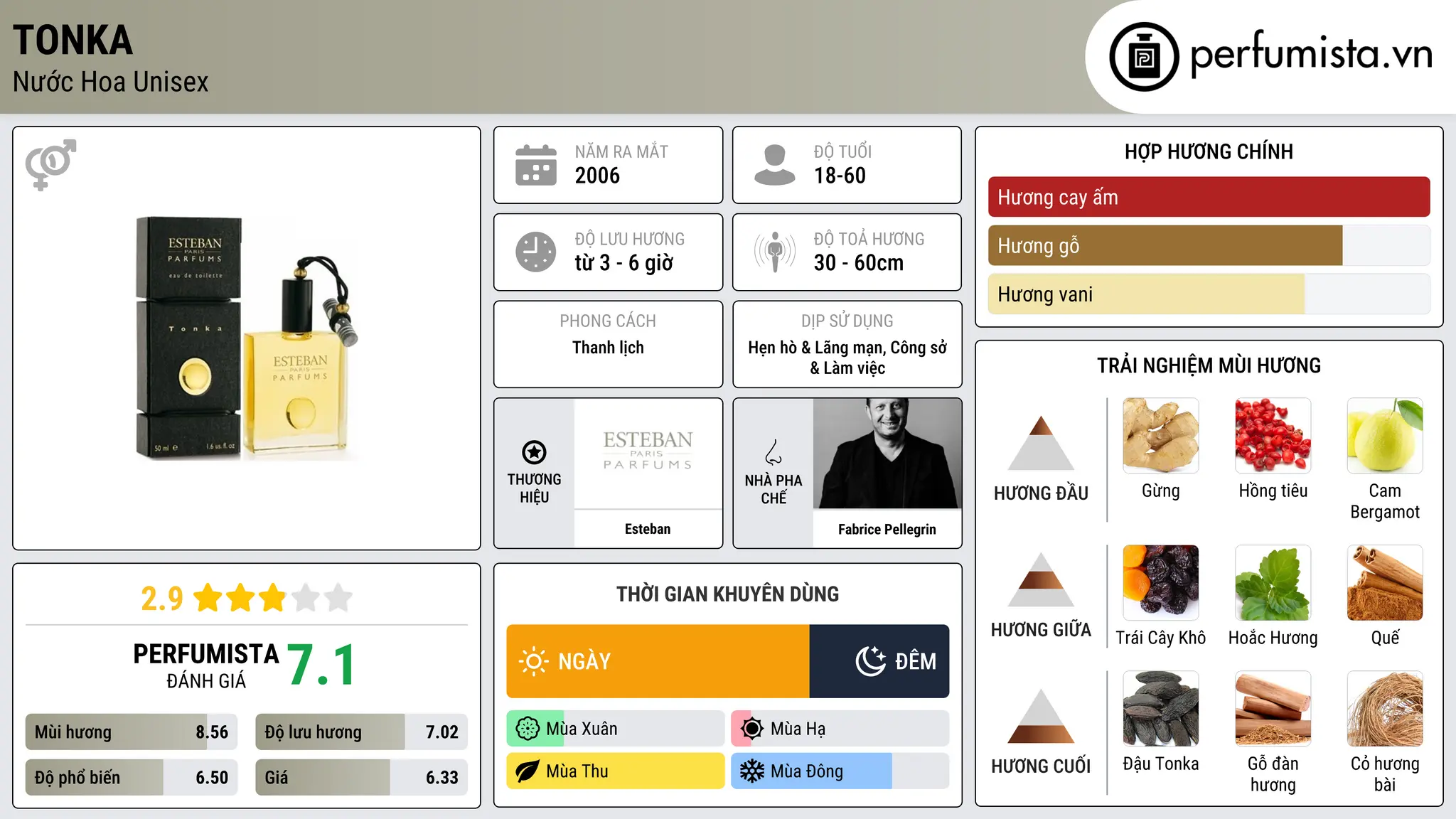The width and height of the screenshot is (1456, 819).
Task: Click the leaf icon for Mùa Thu
Action: (528, 771)
